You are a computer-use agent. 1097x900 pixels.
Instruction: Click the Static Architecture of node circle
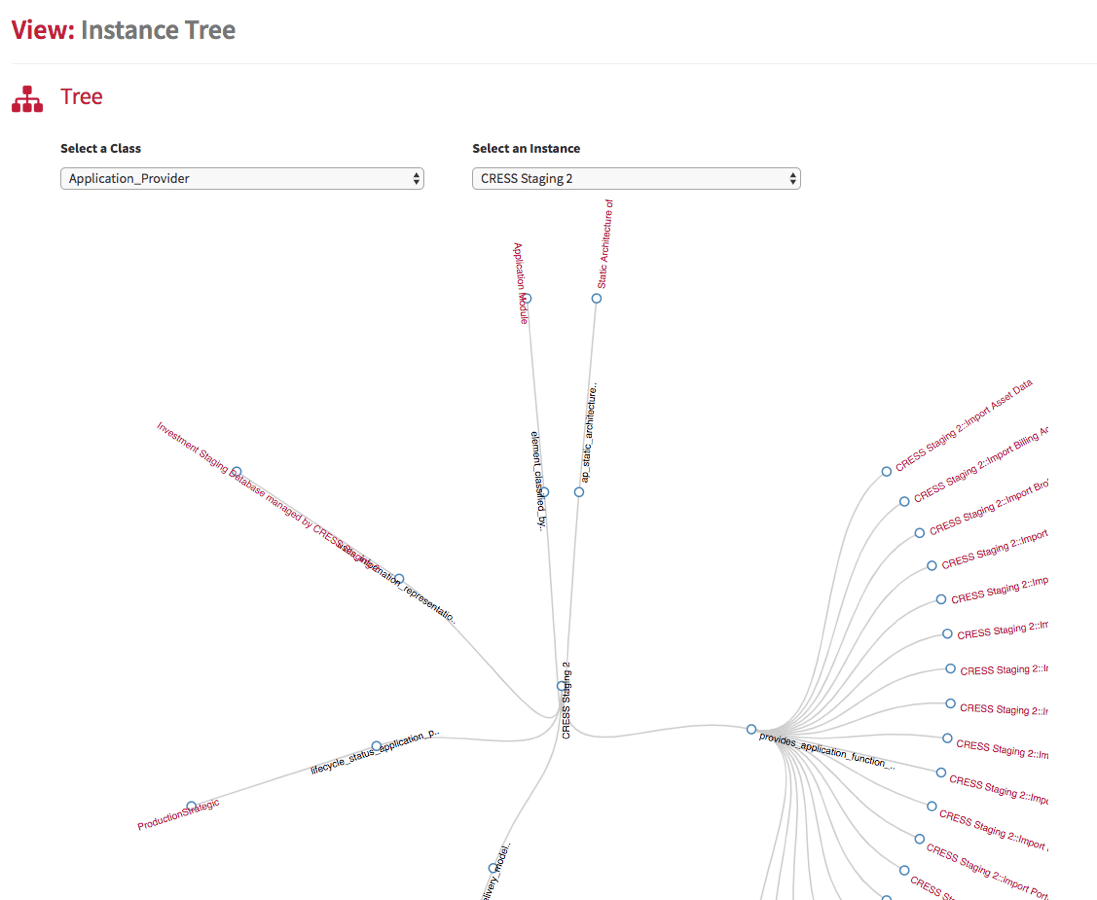click(x=596, y=298)
